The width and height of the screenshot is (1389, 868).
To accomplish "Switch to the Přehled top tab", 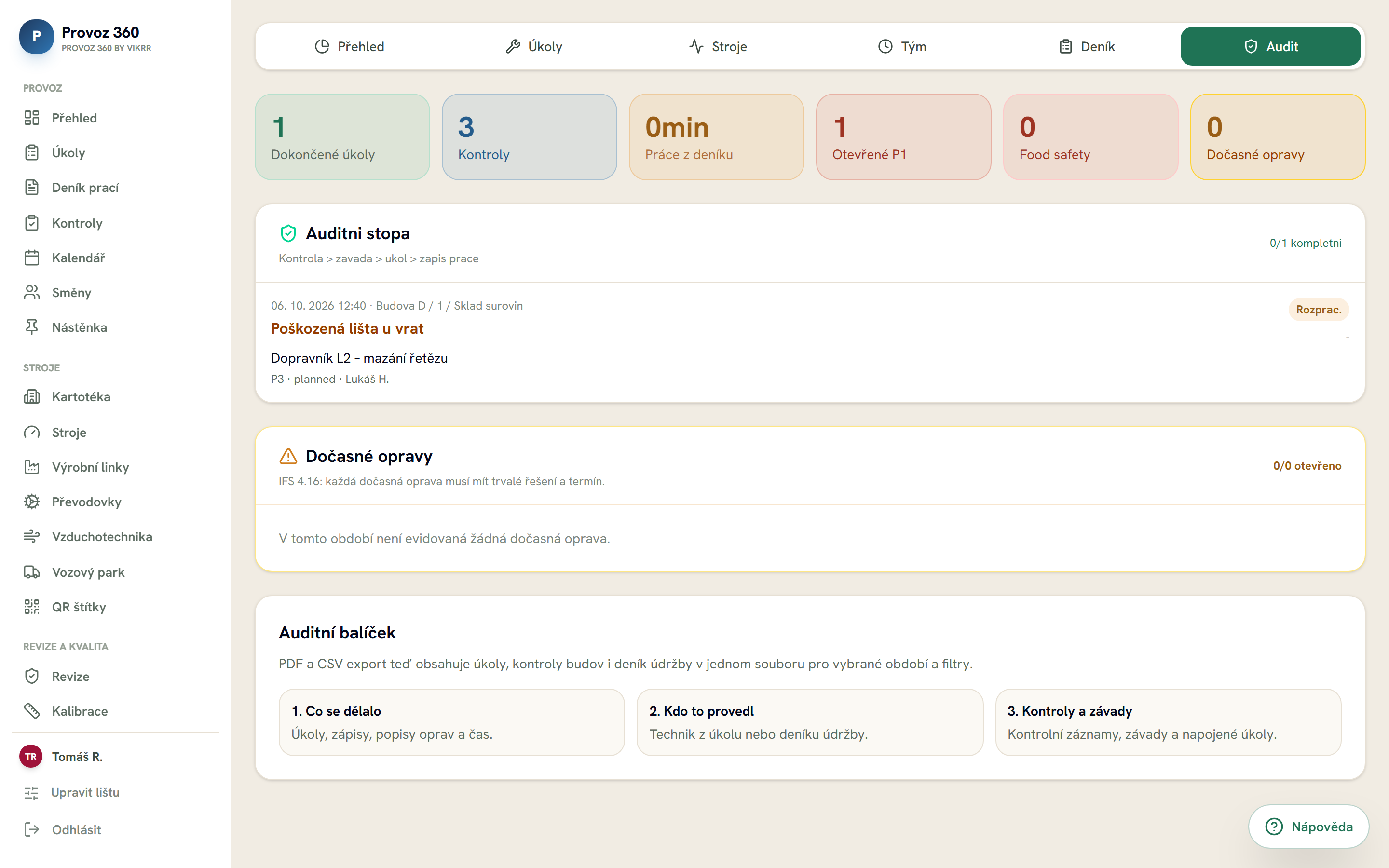I will [x=350, y=46].
